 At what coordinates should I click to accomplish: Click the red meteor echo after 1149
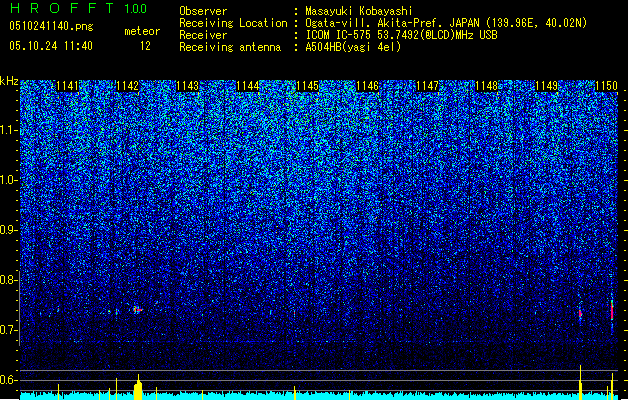pyautogui.click(x=580, y=314)
